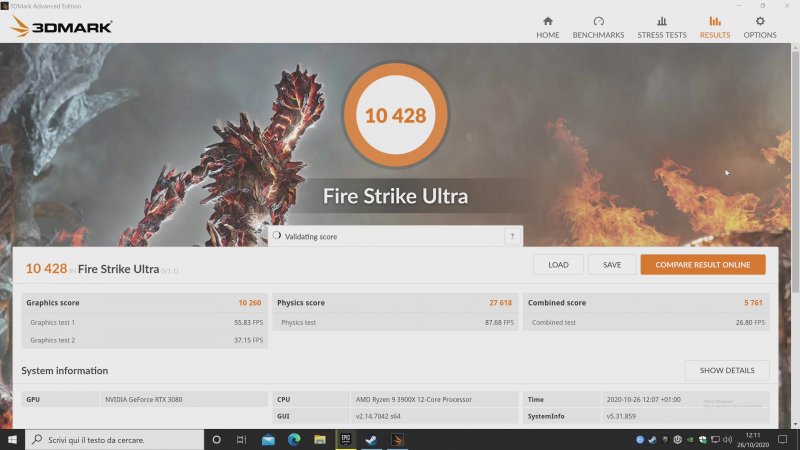Image resolution: width=800 pixels, height=450 pixels.
Task: Click the LOAD button
Action: (558, 265)
